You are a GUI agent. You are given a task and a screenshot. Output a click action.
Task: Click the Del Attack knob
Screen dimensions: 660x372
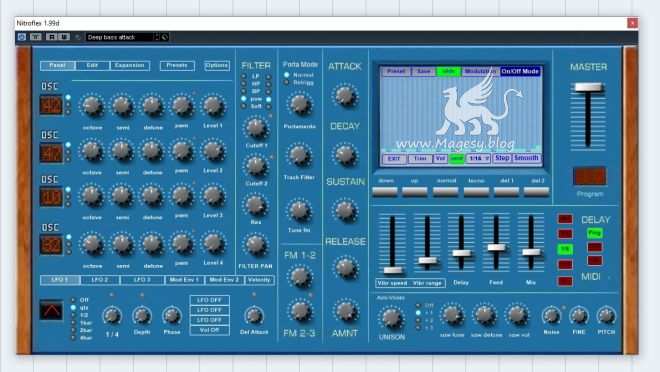(x=254, y=315)
